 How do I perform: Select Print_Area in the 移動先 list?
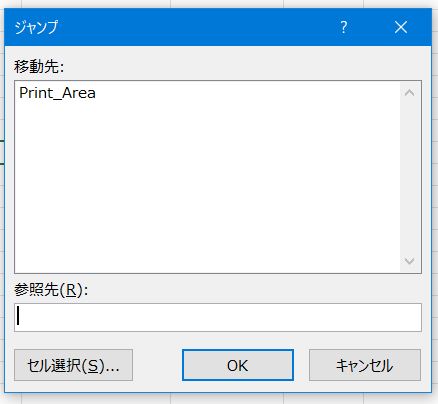pyautogui.click(x=57, y=93)
